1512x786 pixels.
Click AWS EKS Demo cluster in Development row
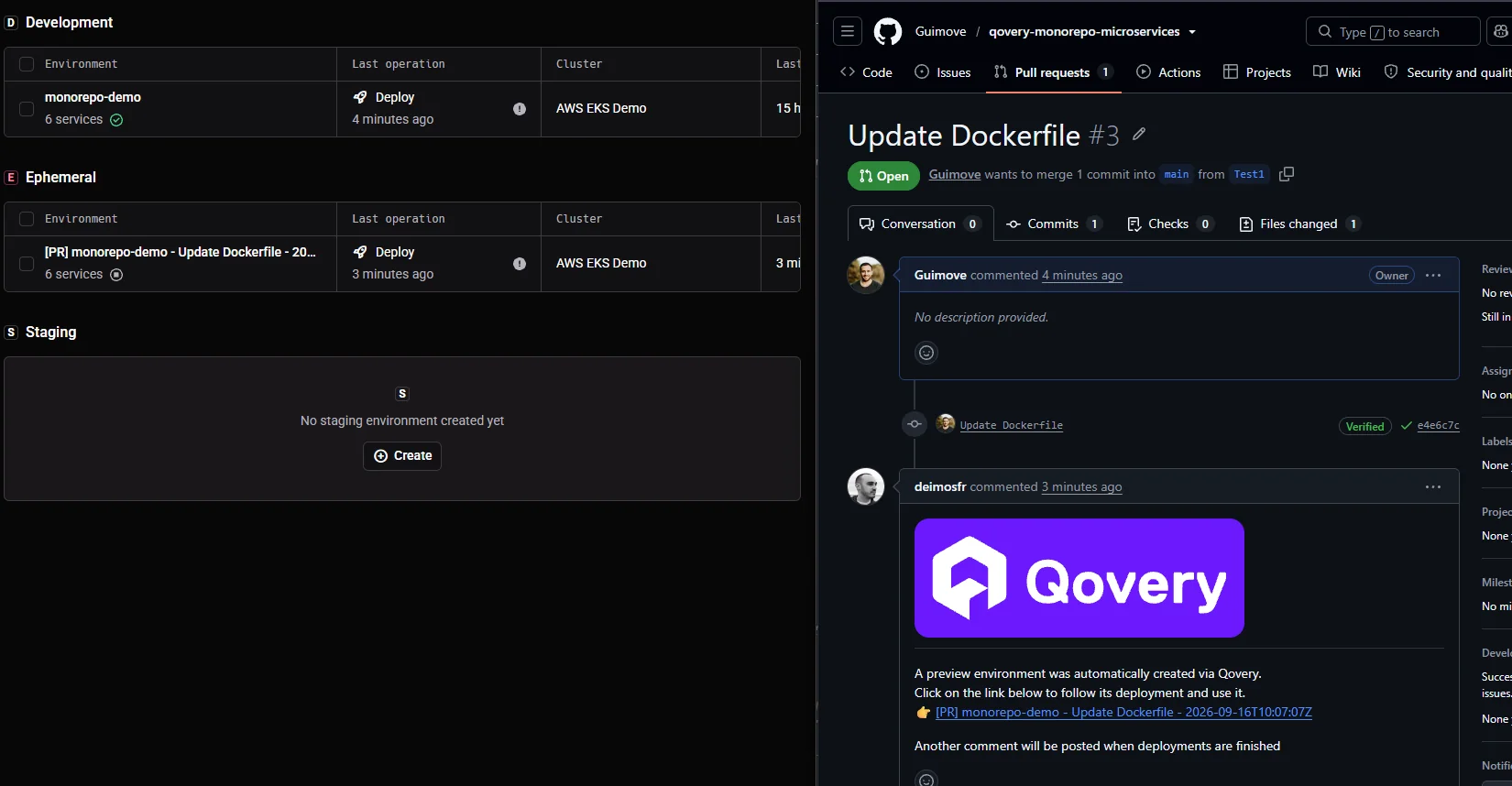(x=601, y=108)
